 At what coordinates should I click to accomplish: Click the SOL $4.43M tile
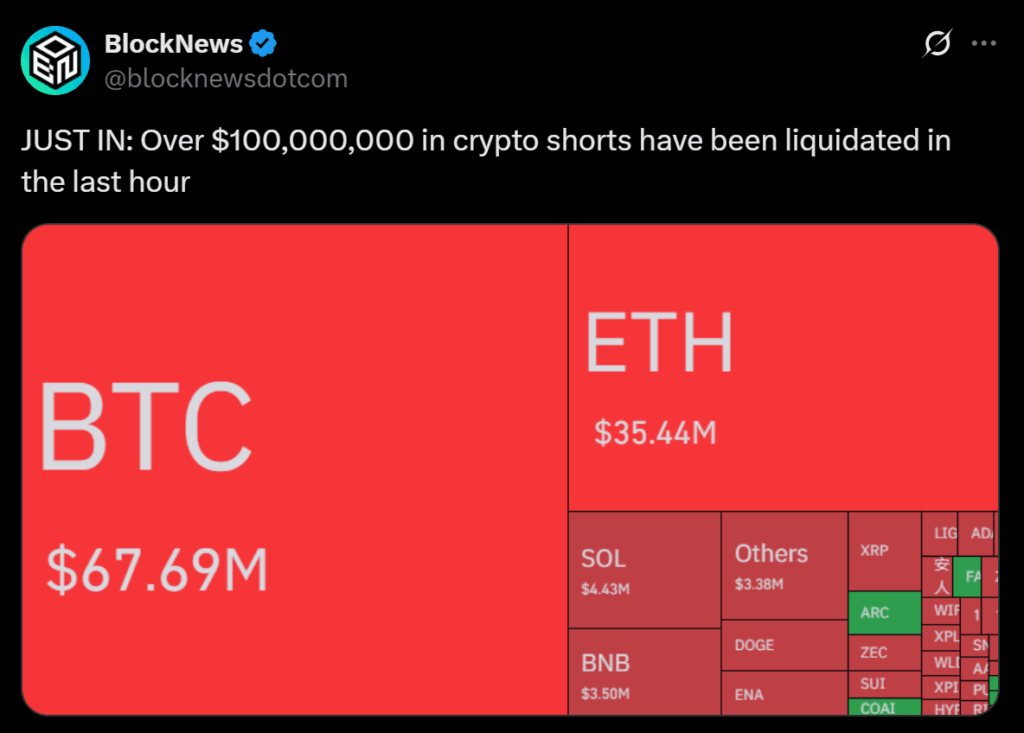click(644, 570)
